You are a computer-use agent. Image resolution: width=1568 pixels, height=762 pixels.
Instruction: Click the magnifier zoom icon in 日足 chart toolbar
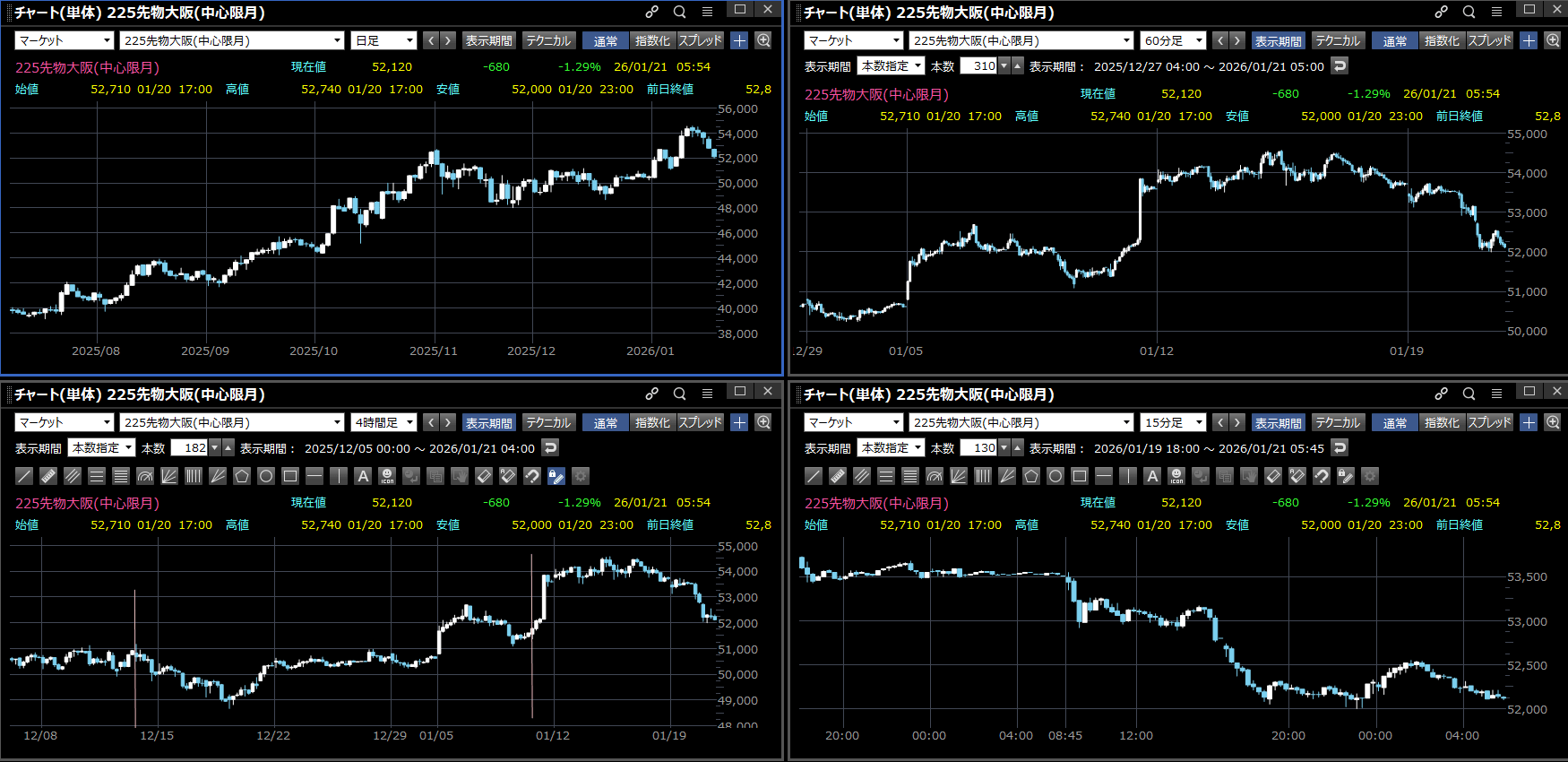point(763,40)
